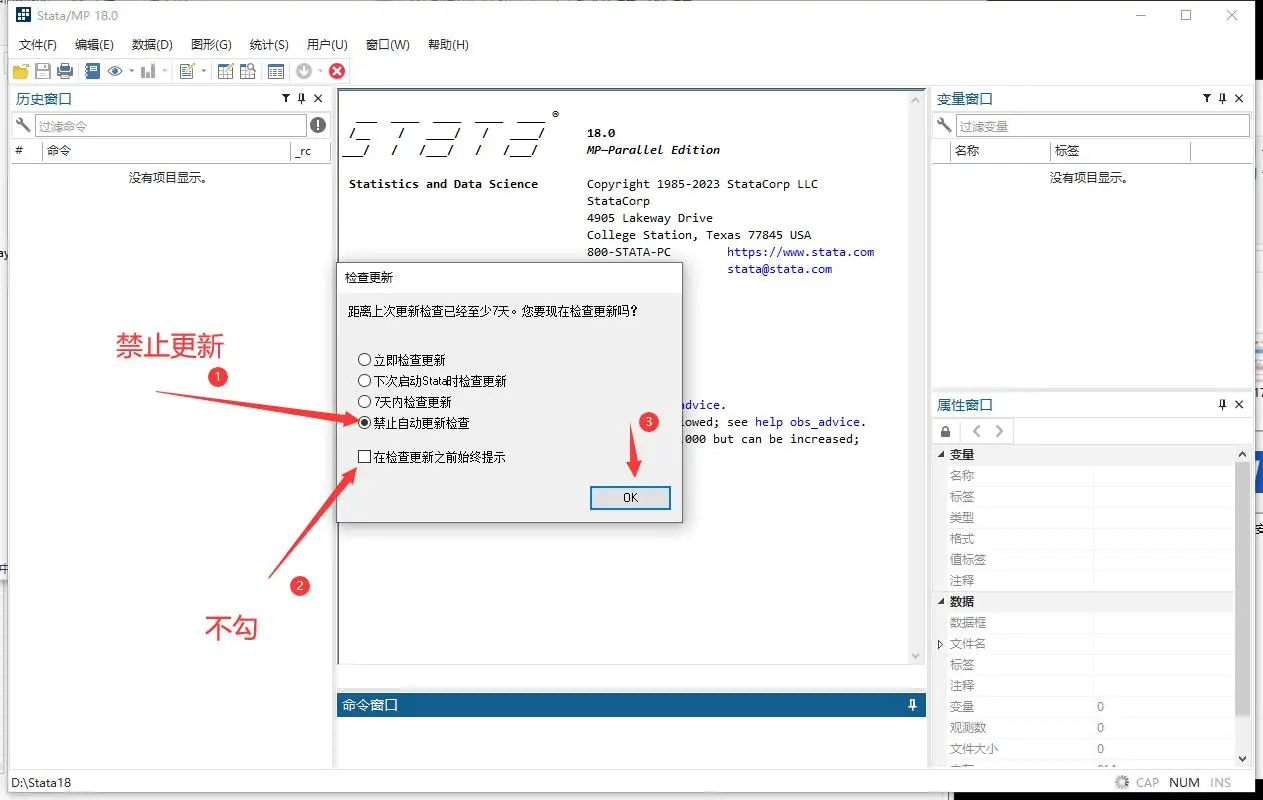Screen dimensions: 1263x800
Task: Expand 文件名 in the 数据 section
Action: [x=939, y=643]
